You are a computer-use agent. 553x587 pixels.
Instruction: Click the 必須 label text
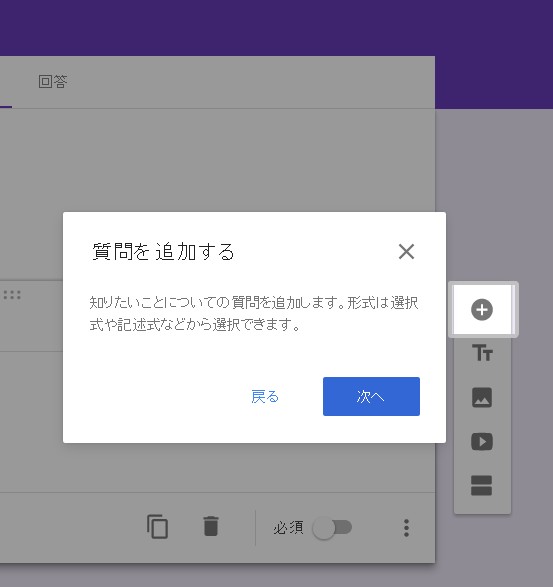[288, 528]
